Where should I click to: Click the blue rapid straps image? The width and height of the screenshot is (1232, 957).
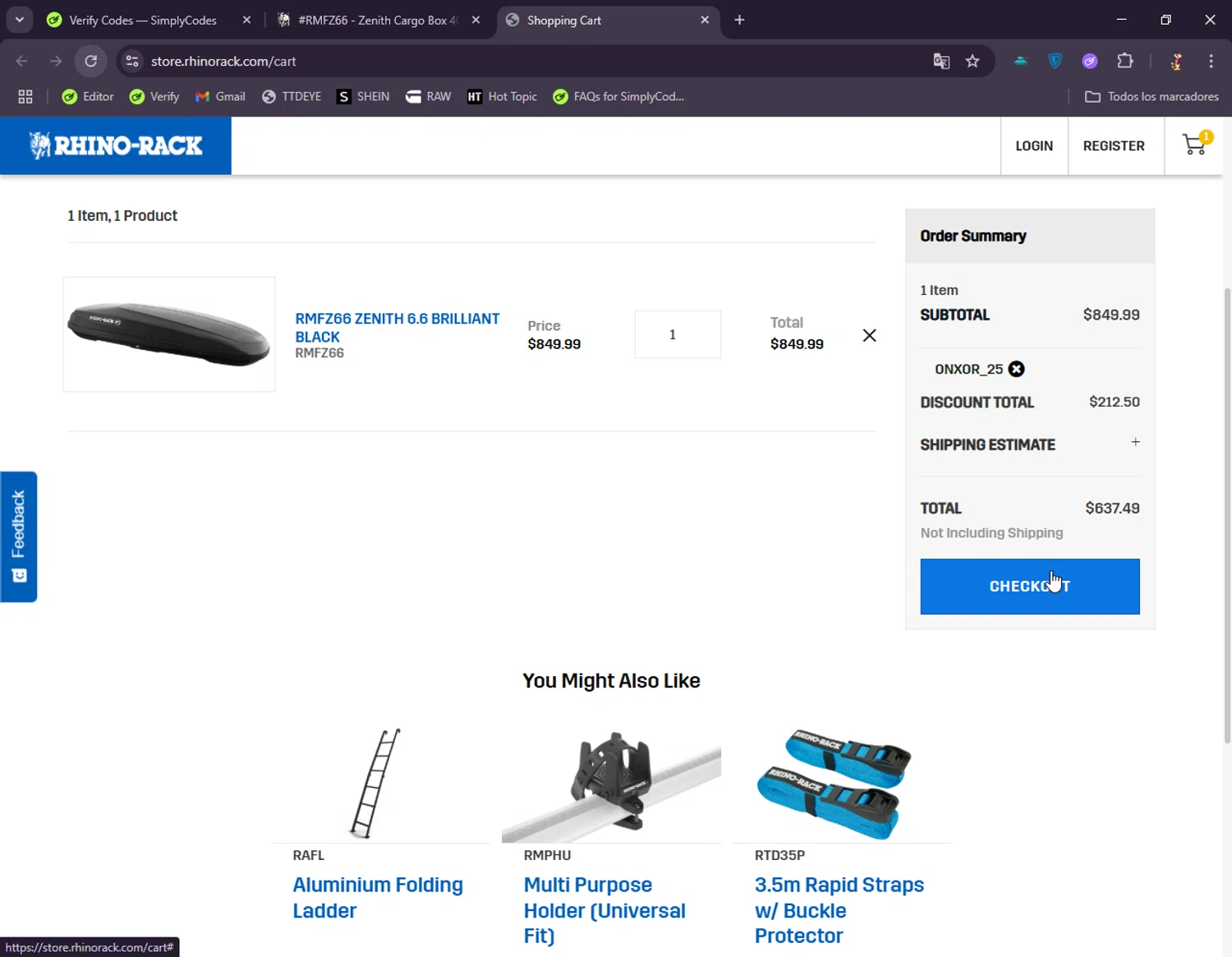coord(834,783)
